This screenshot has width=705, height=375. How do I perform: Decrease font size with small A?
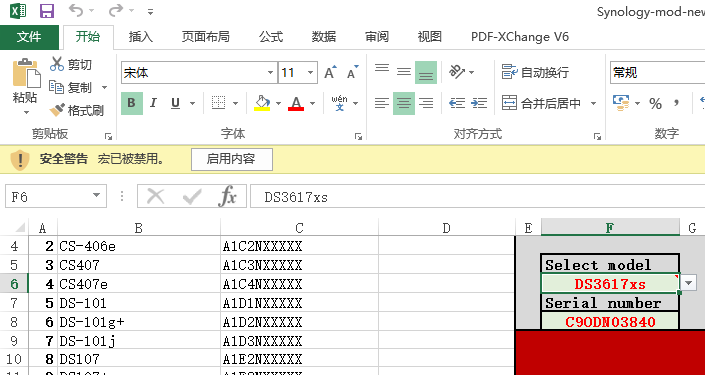pyautogui.click(x=352, y=72)
